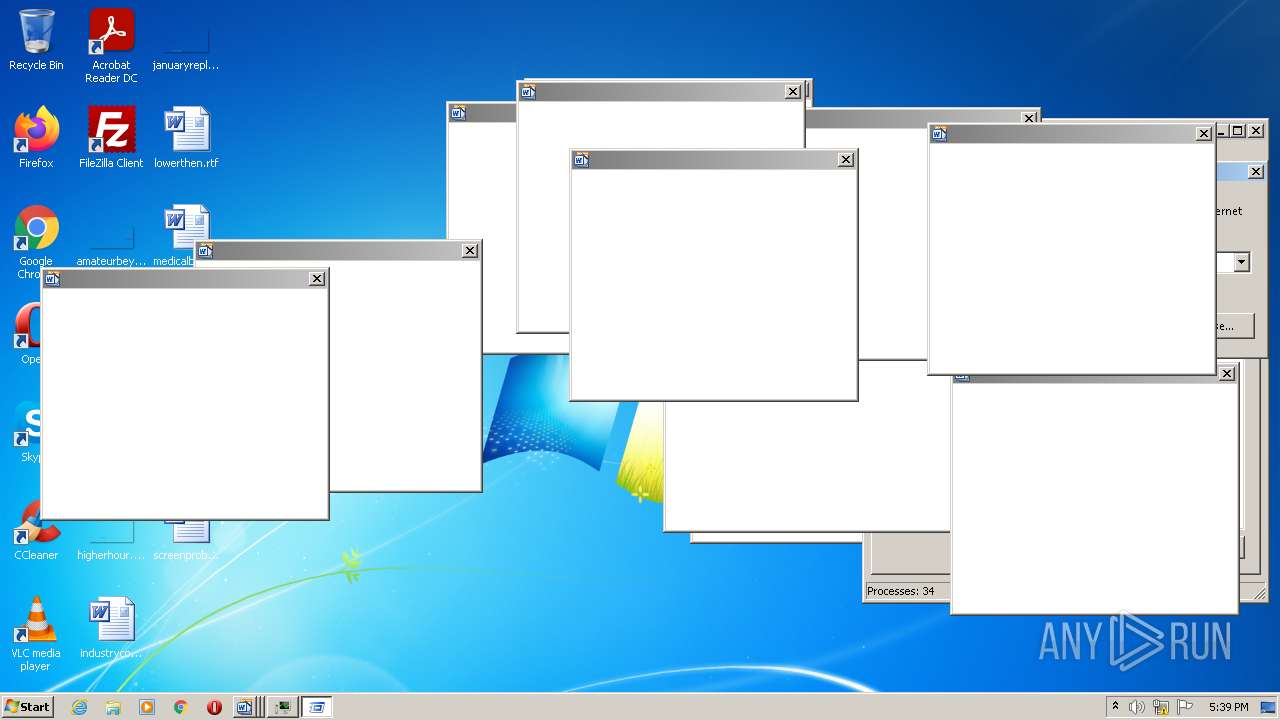Image resolution: width=1280 pixels, height=720 pixels.
Task: Open Windows Explorer from the taskbar
Action: pos(113,707)
